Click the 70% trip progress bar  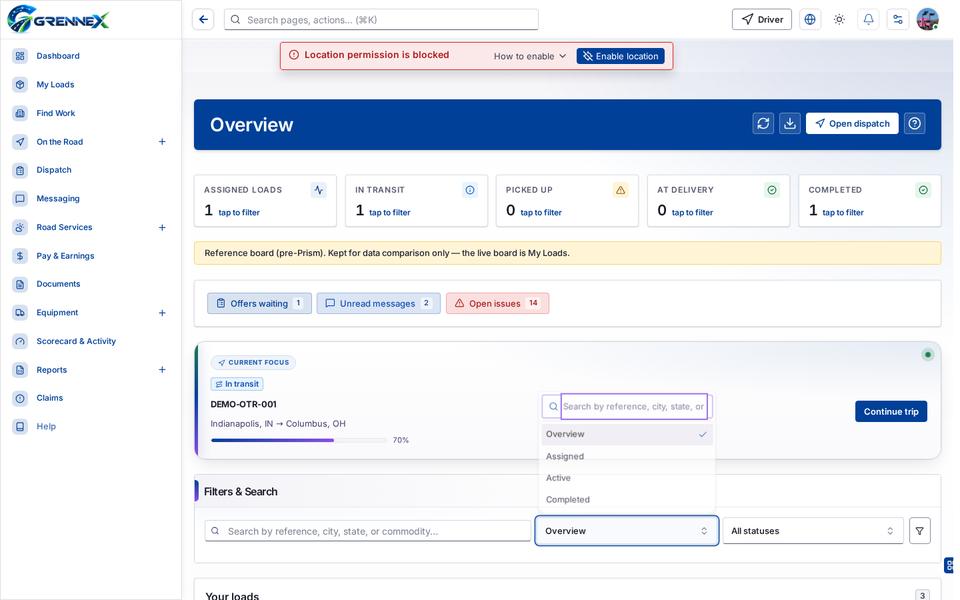click(x=298, y=440)
